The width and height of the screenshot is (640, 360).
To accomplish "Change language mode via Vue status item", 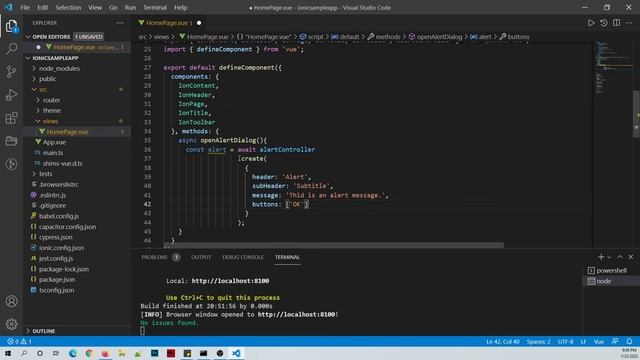I will tap(598, 341).
